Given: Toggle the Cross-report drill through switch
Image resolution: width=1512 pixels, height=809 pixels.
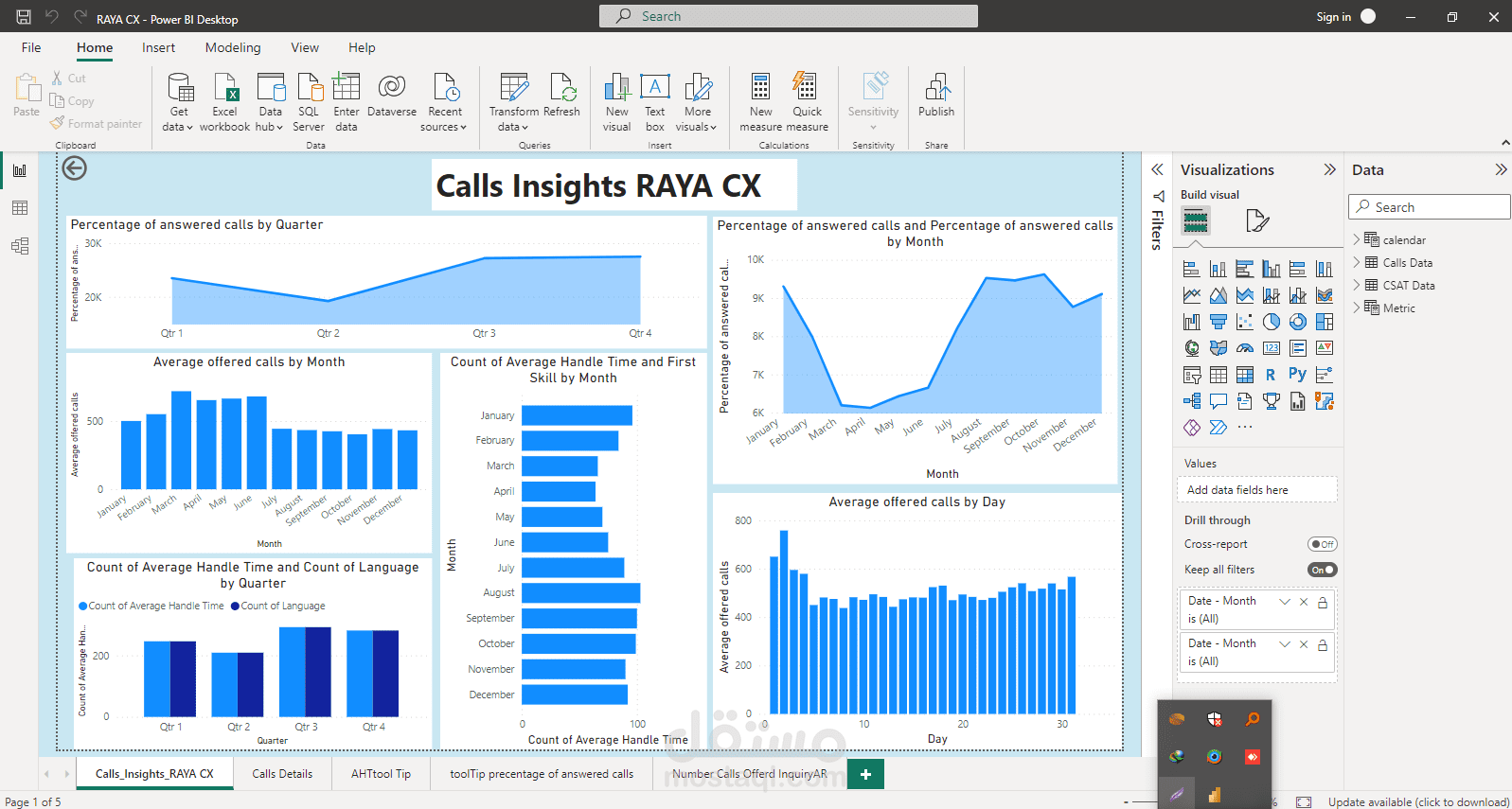Looking at the screenshot, I should pos(1323,544).
